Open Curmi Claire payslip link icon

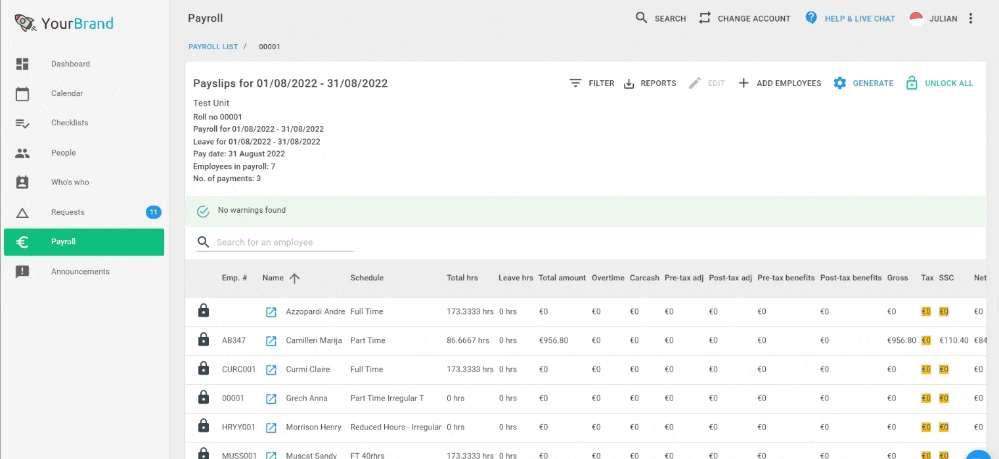271,369
